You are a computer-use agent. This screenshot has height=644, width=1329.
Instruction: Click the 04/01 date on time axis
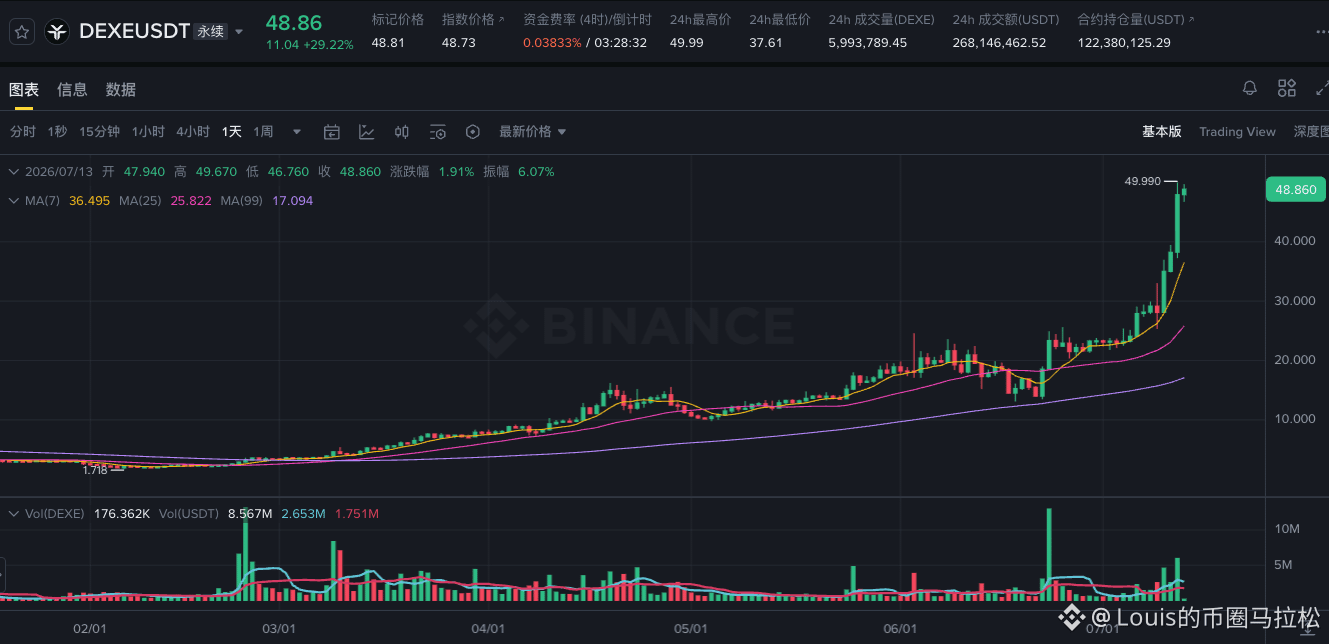point(486,629)
